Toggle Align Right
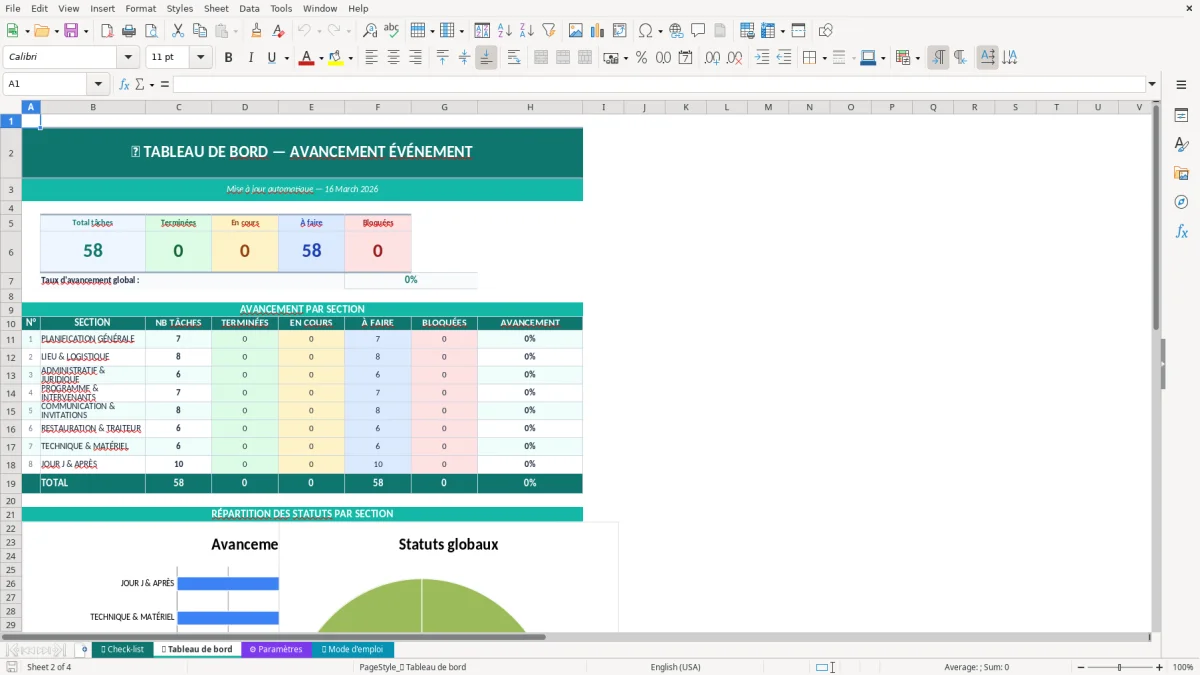1200x675 pixels. (414, 58)
